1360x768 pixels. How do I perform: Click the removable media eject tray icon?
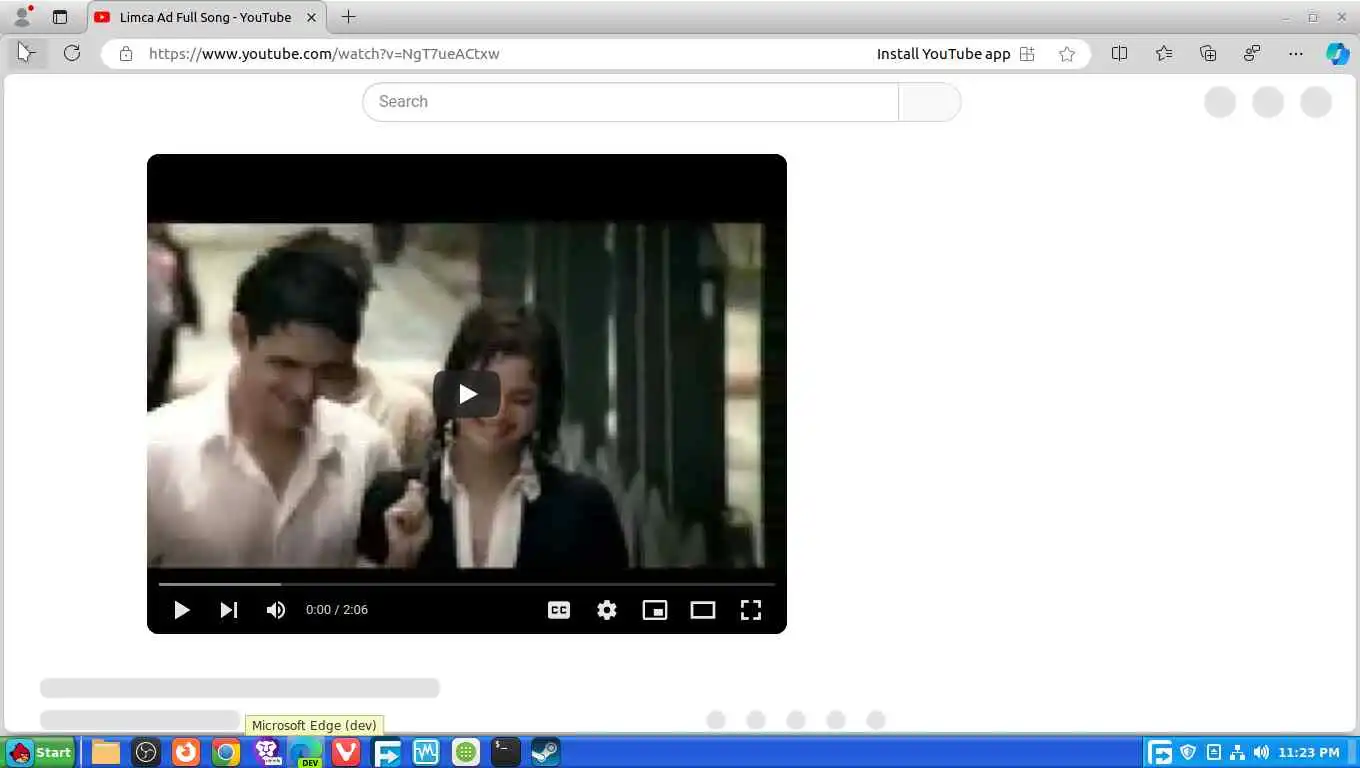(1214, 752)
